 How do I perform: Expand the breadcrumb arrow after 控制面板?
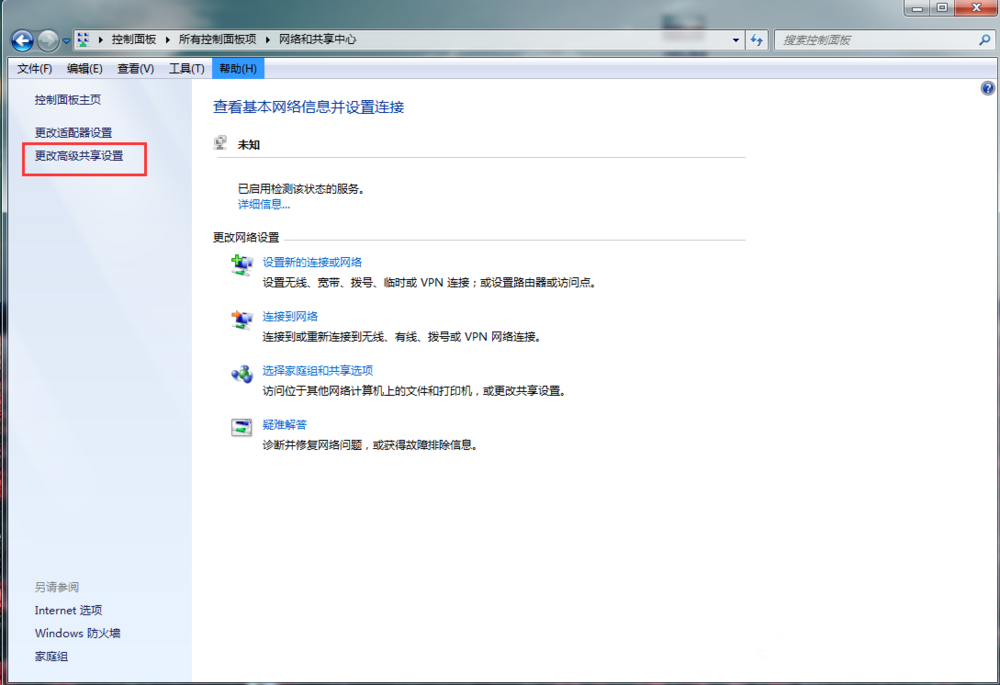170,40
